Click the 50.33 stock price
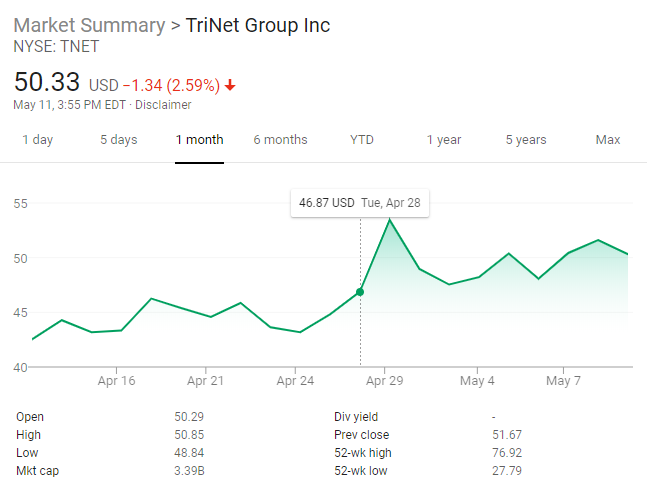 point(46,82)
